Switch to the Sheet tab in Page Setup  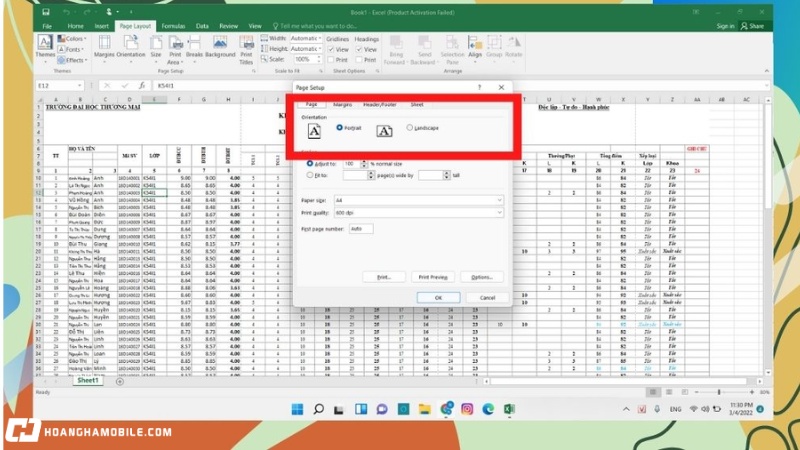[417, 105]
